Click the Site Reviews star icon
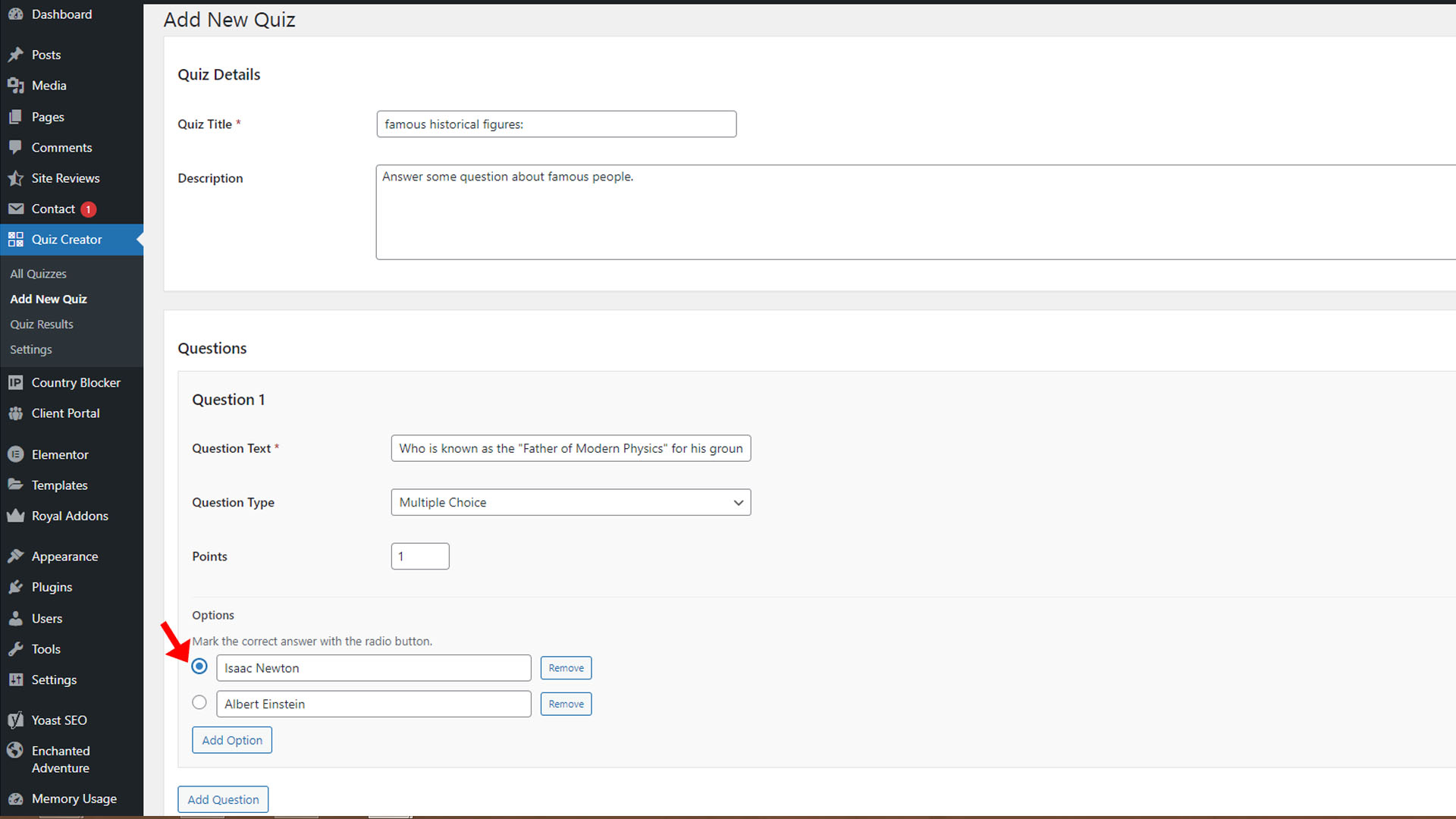 click(x=16, y=177)
